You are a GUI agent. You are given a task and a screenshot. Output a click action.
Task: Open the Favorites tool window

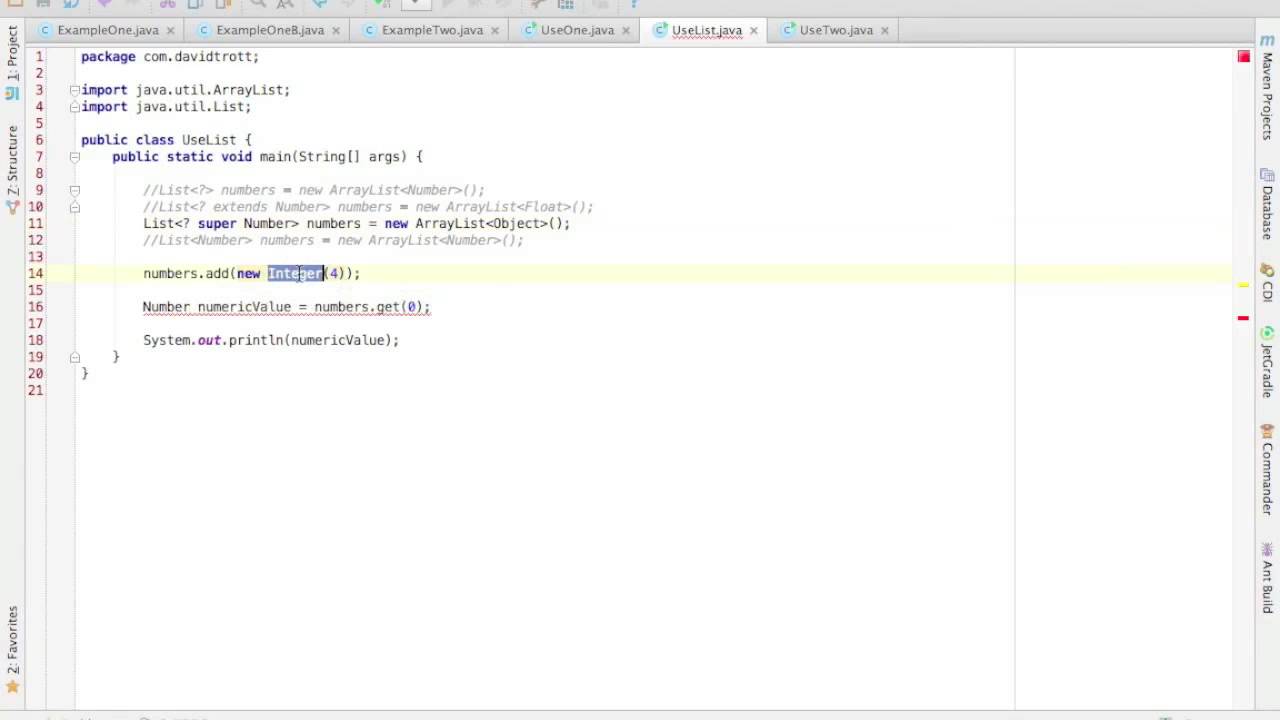click(12, 648)
